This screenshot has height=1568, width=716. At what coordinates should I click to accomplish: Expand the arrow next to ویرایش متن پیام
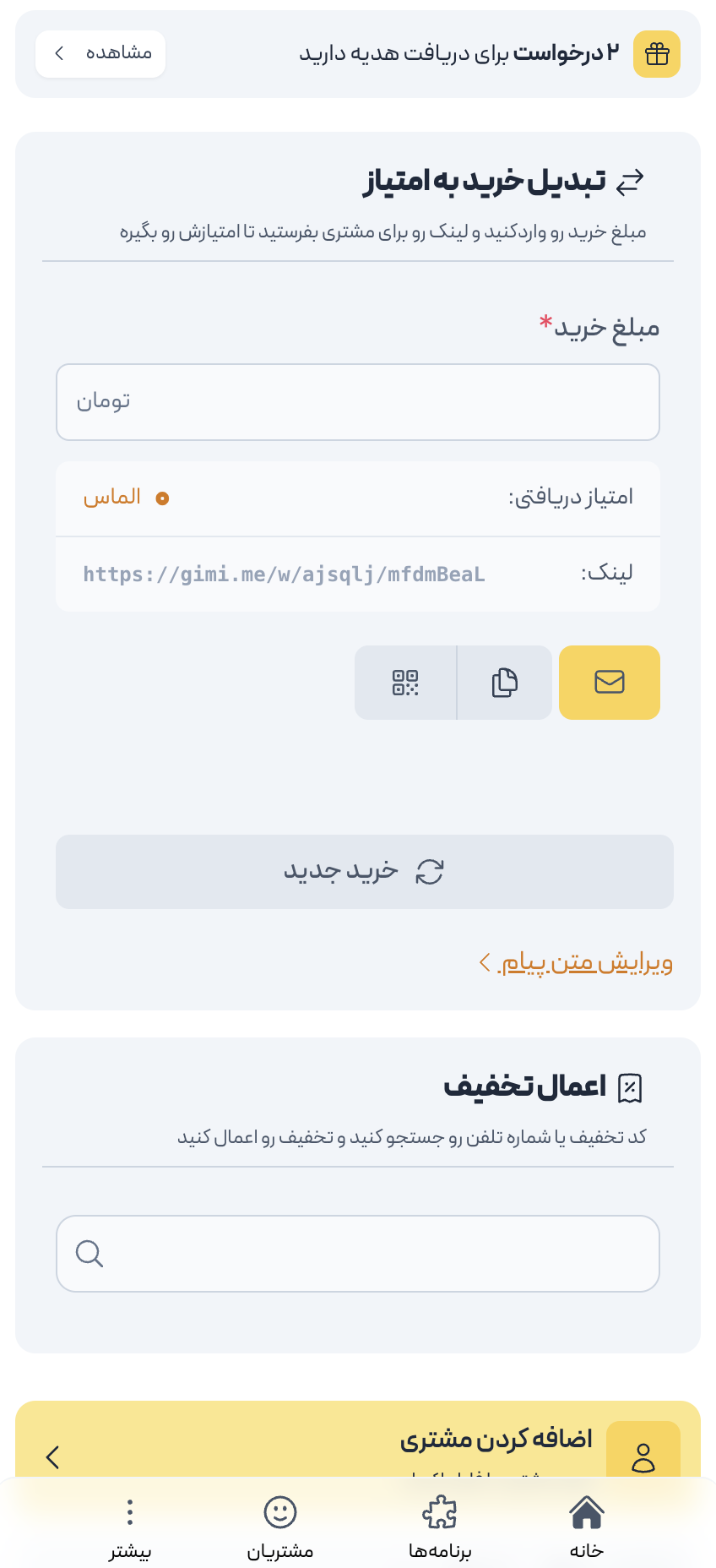coord(484,961)
